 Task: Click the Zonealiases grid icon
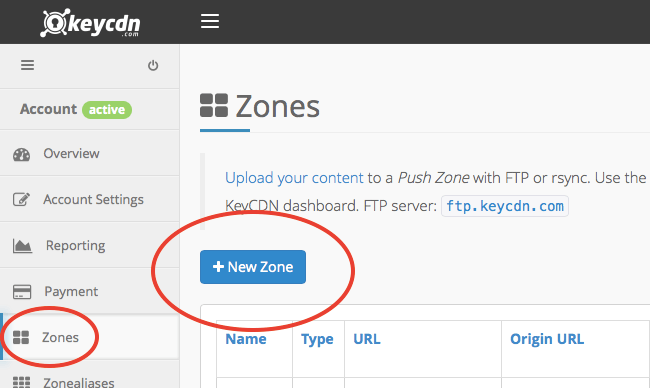(22, 382)
